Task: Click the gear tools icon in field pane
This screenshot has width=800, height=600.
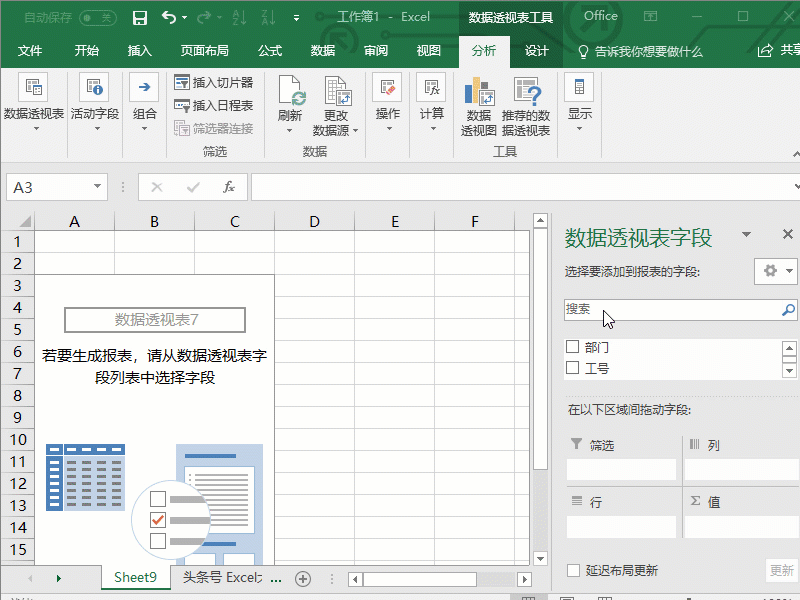Action: pyautogui.click(x=770, y=270)
